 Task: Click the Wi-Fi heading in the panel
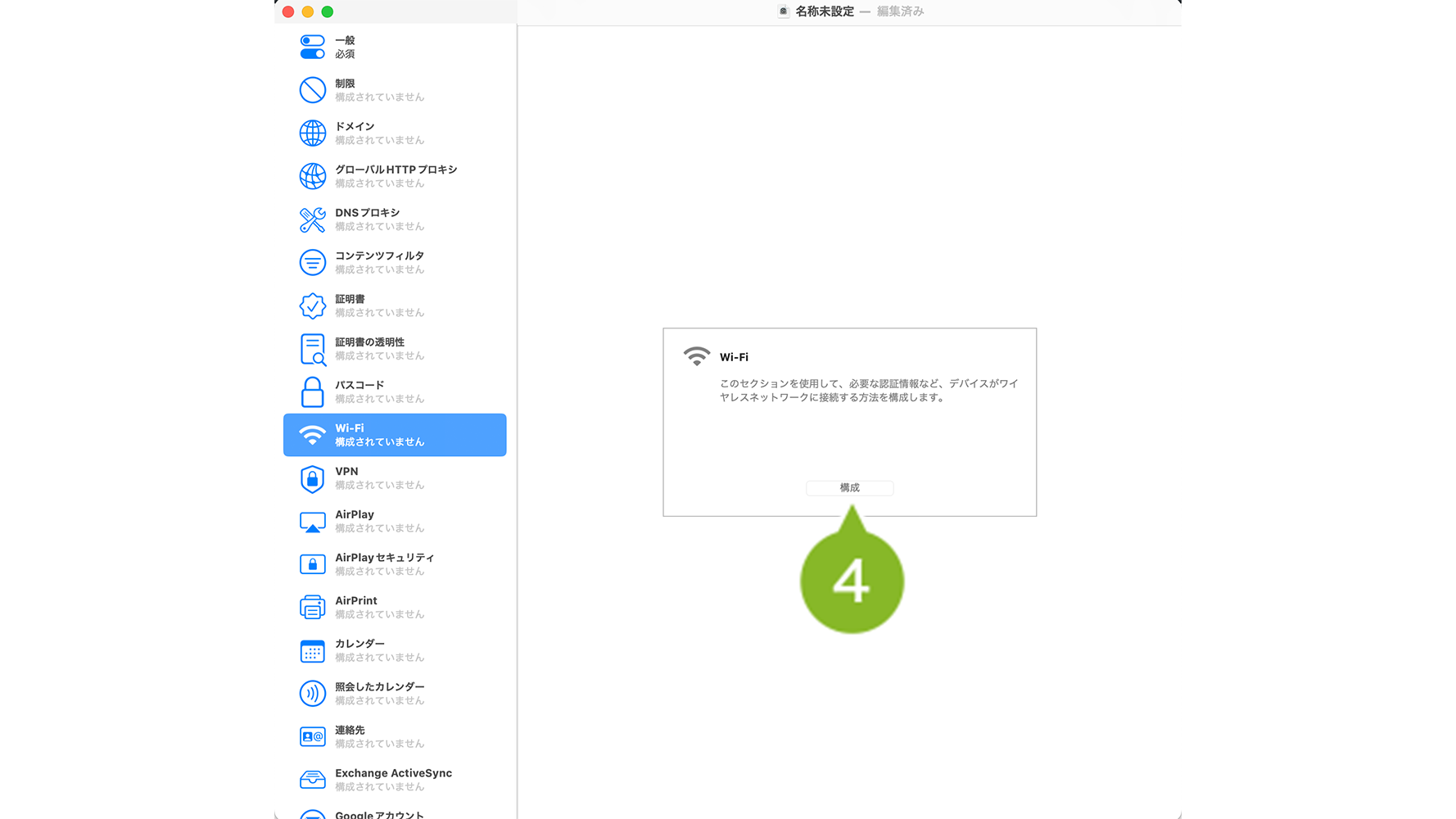734,357
